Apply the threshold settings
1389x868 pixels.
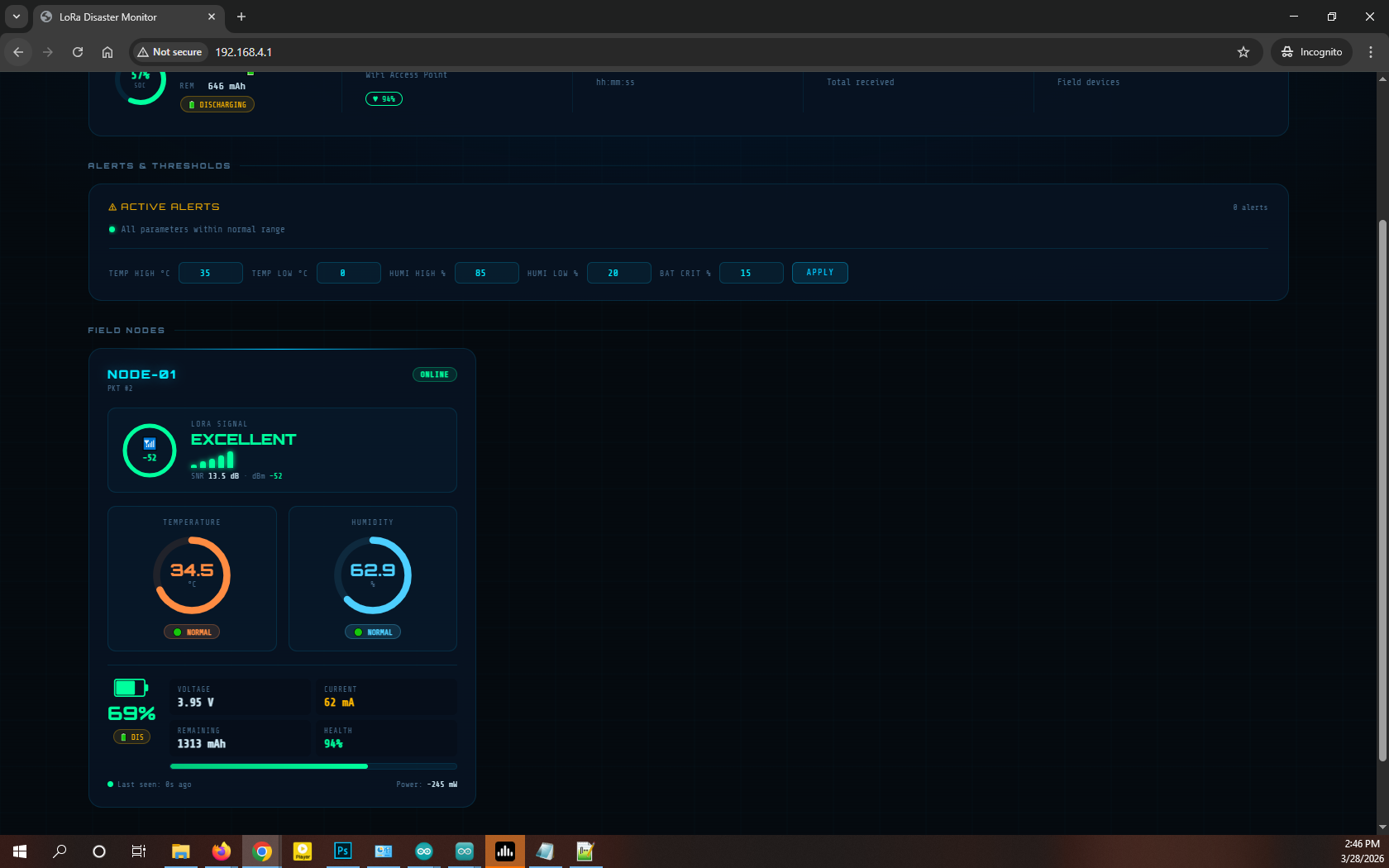[820, 273]
